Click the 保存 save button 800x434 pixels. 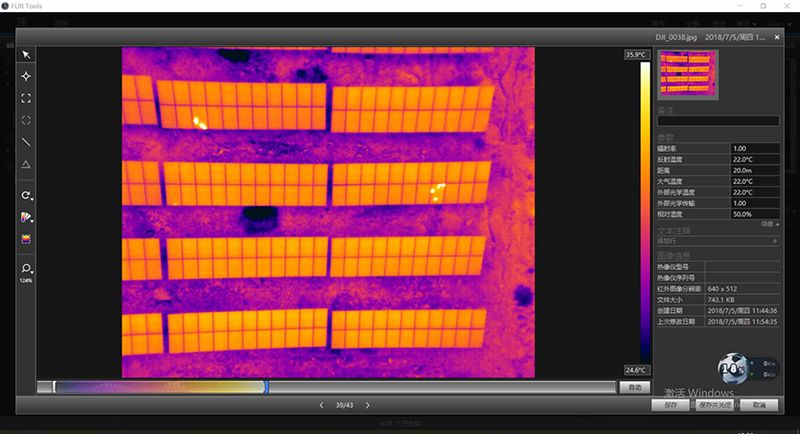coord(670,405)
